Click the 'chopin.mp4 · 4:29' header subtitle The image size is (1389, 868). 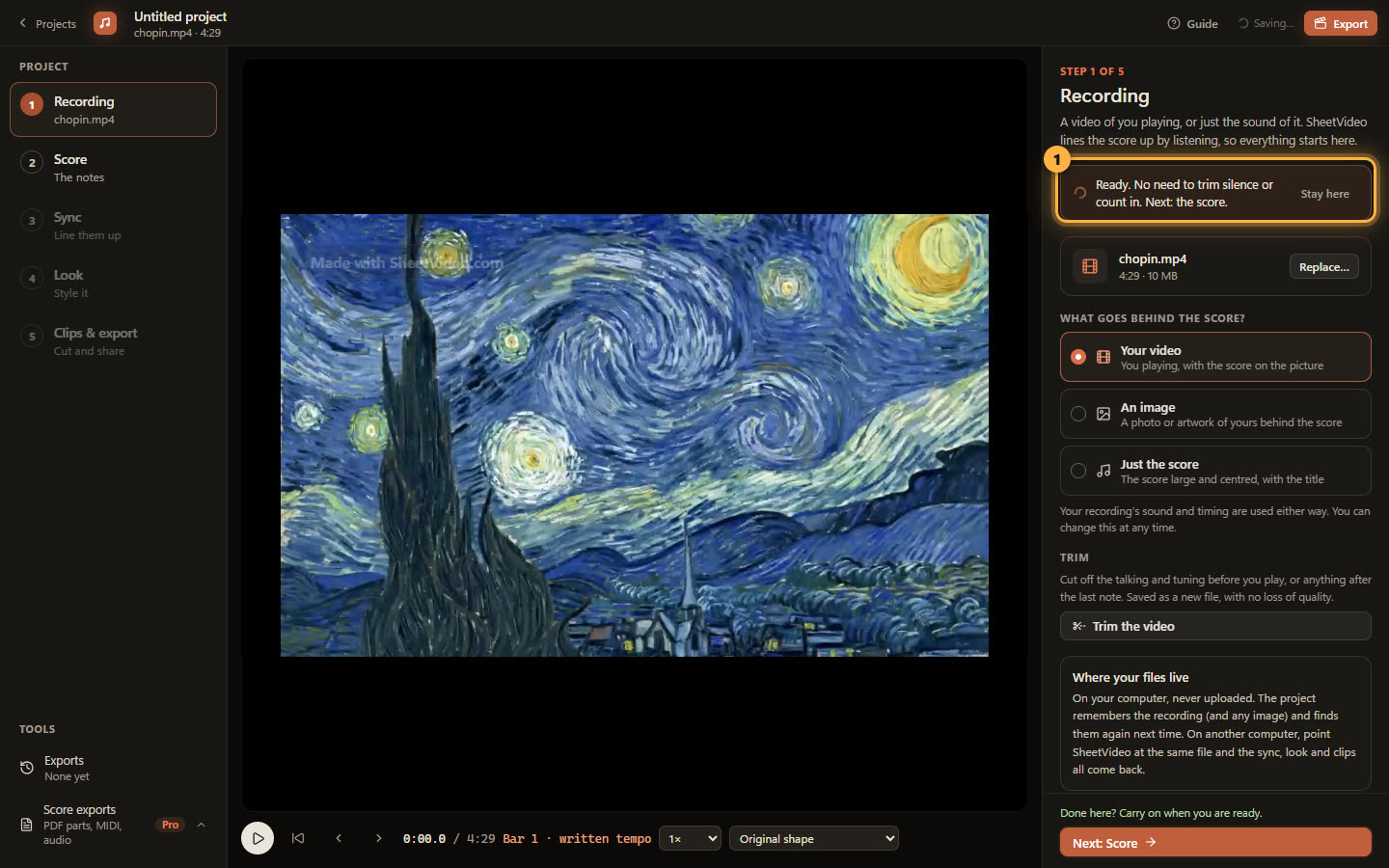177,33
